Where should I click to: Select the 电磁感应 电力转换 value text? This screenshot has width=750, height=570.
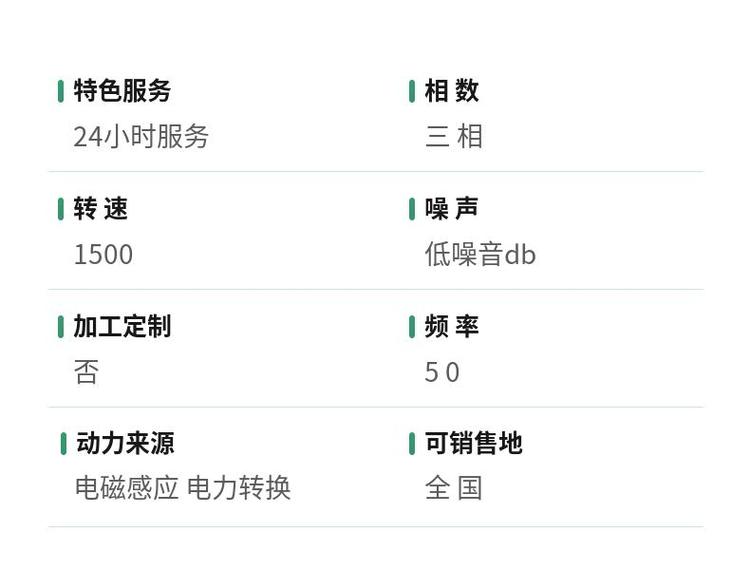click(183, 488)
